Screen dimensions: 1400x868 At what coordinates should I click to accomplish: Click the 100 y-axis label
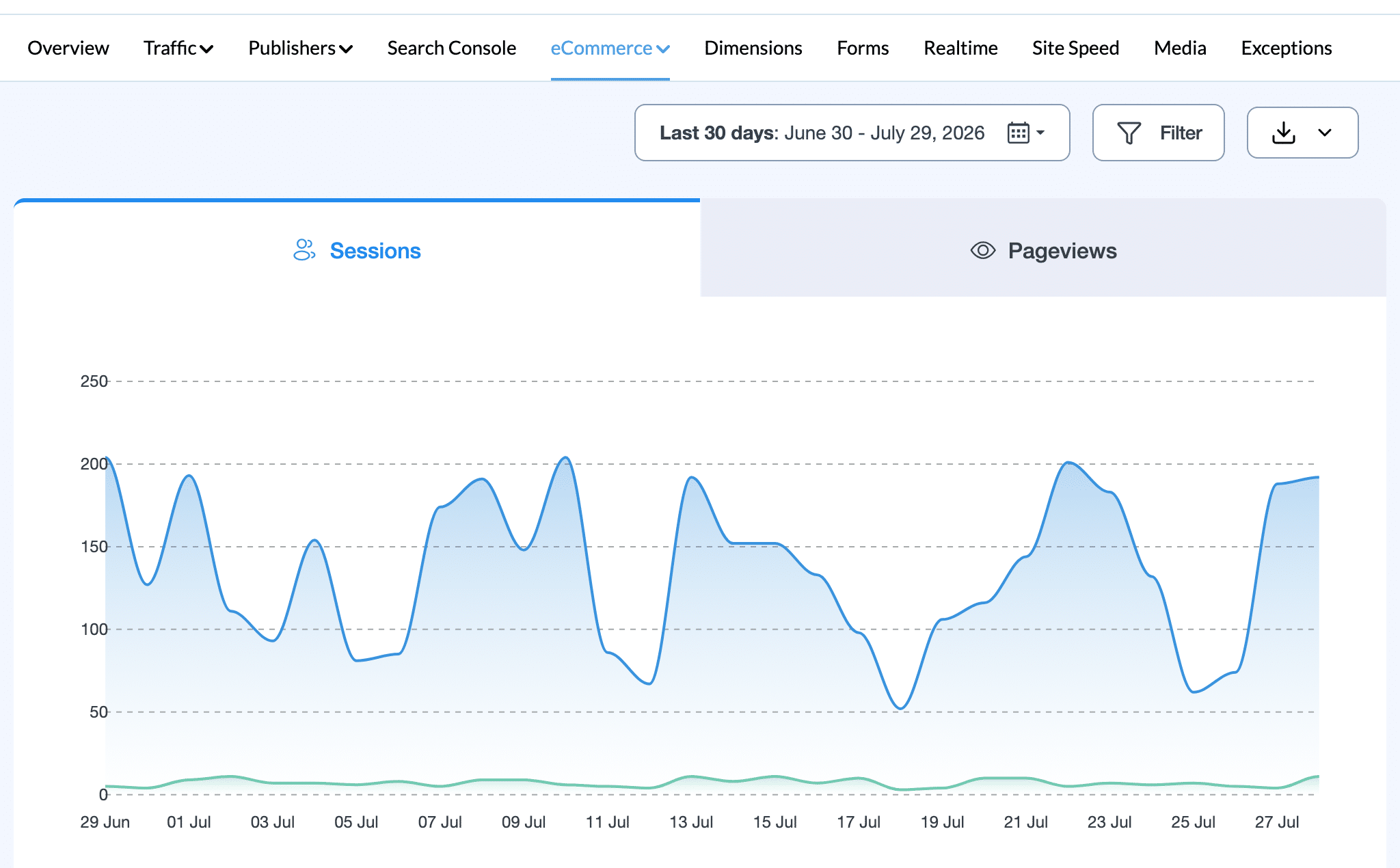coord(94,629)
